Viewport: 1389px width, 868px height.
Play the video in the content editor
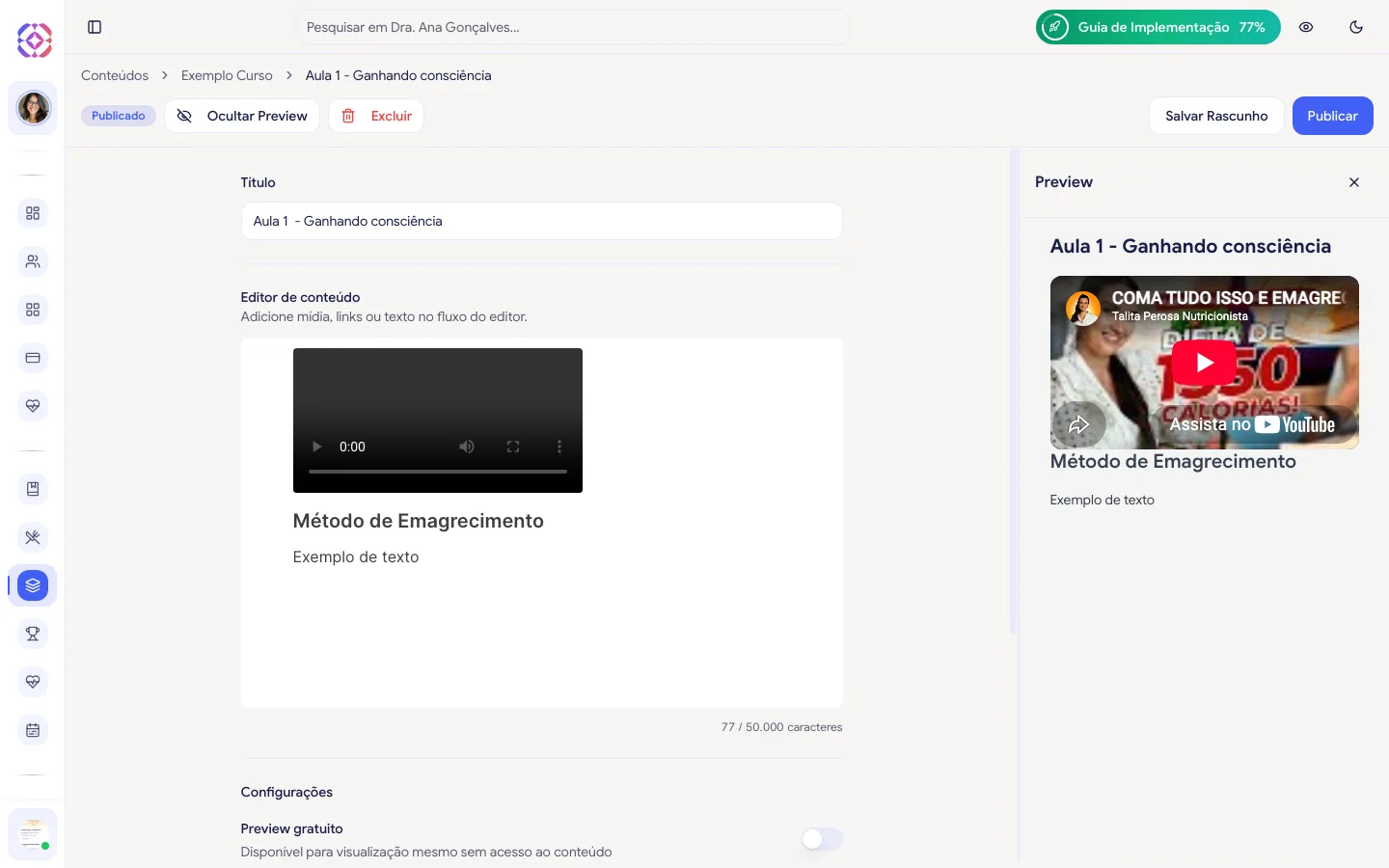coord(316,447)
